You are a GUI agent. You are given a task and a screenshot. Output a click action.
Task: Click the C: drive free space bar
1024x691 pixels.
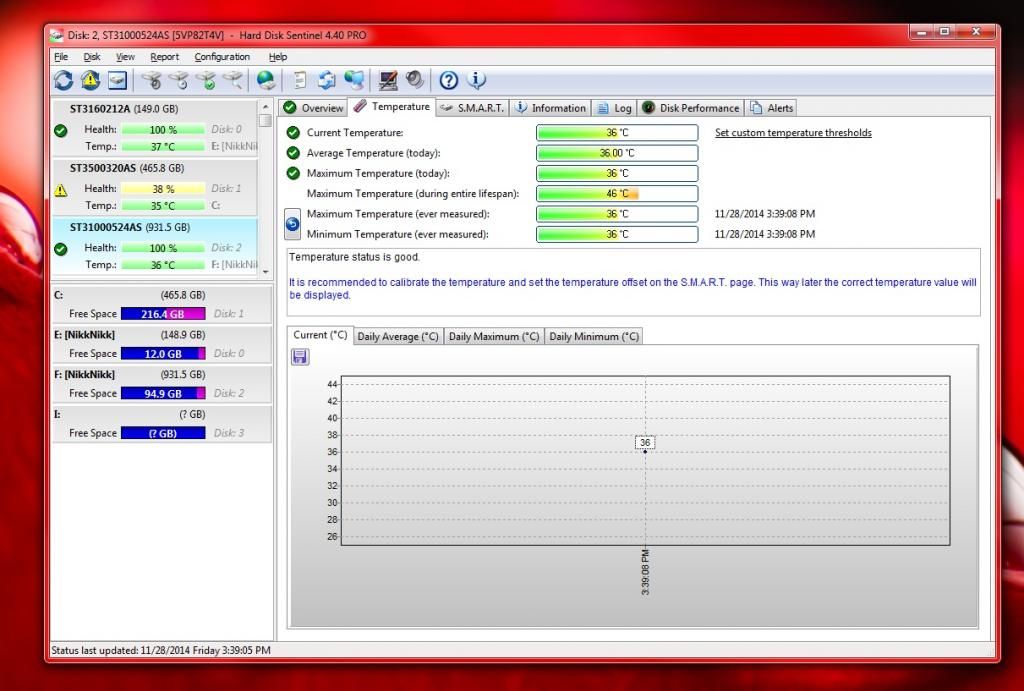(163, 313)
